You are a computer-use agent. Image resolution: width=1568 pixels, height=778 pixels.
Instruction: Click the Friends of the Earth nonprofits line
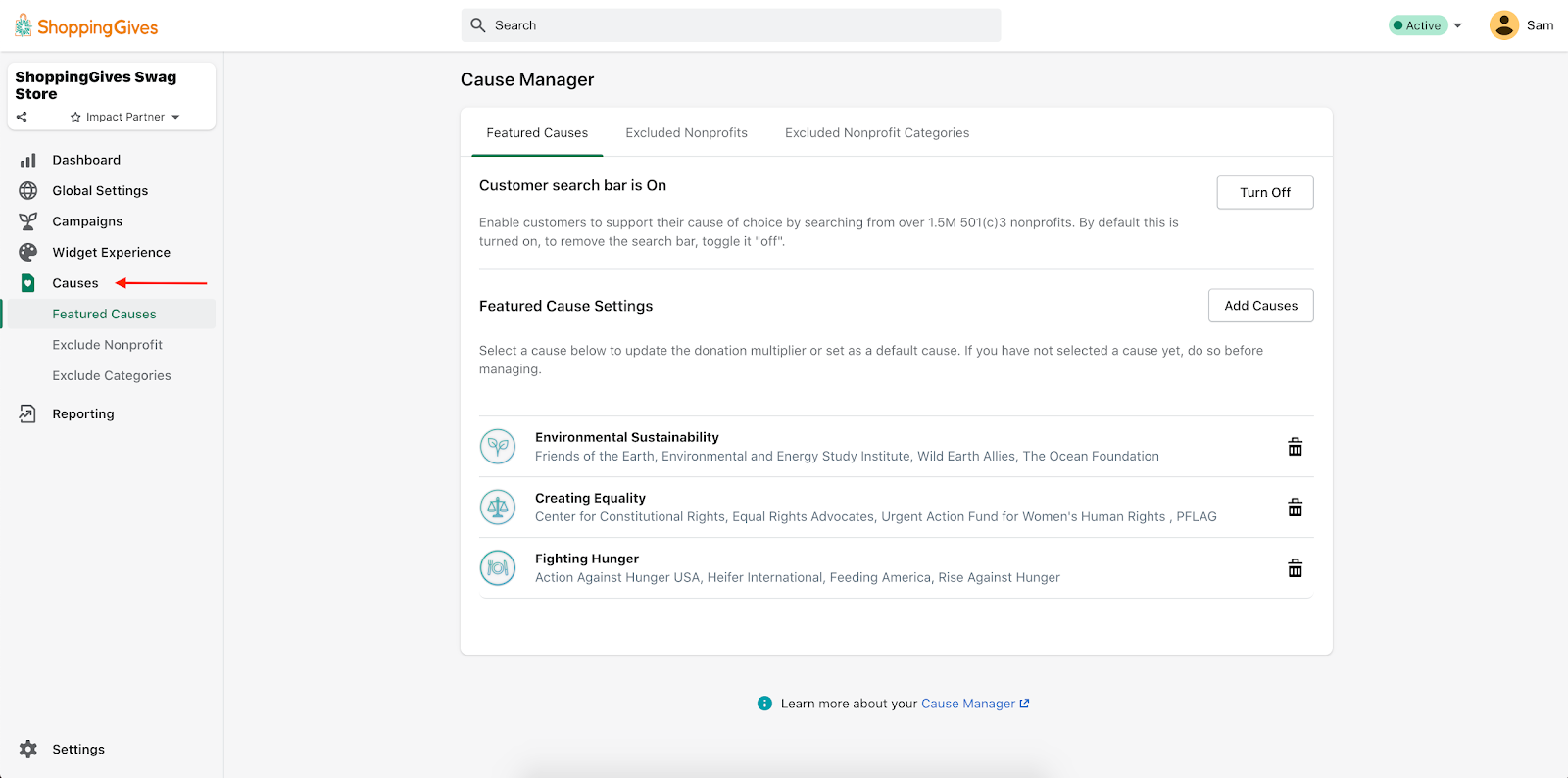coord(847,457)
